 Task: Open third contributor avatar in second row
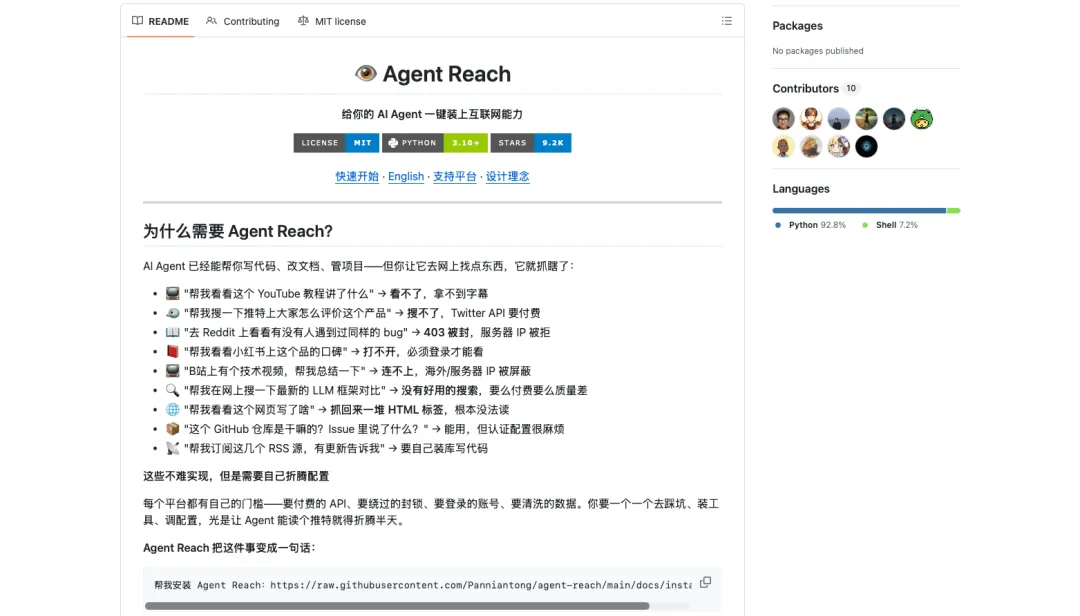click(838, 146)
